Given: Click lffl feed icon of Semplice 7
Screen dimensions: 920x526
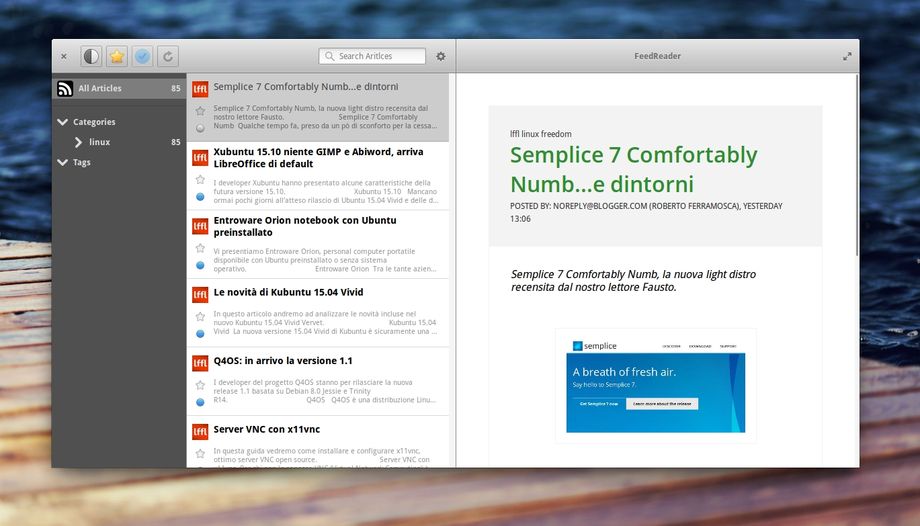Looking at the screenshot, I should click(200, 89).
